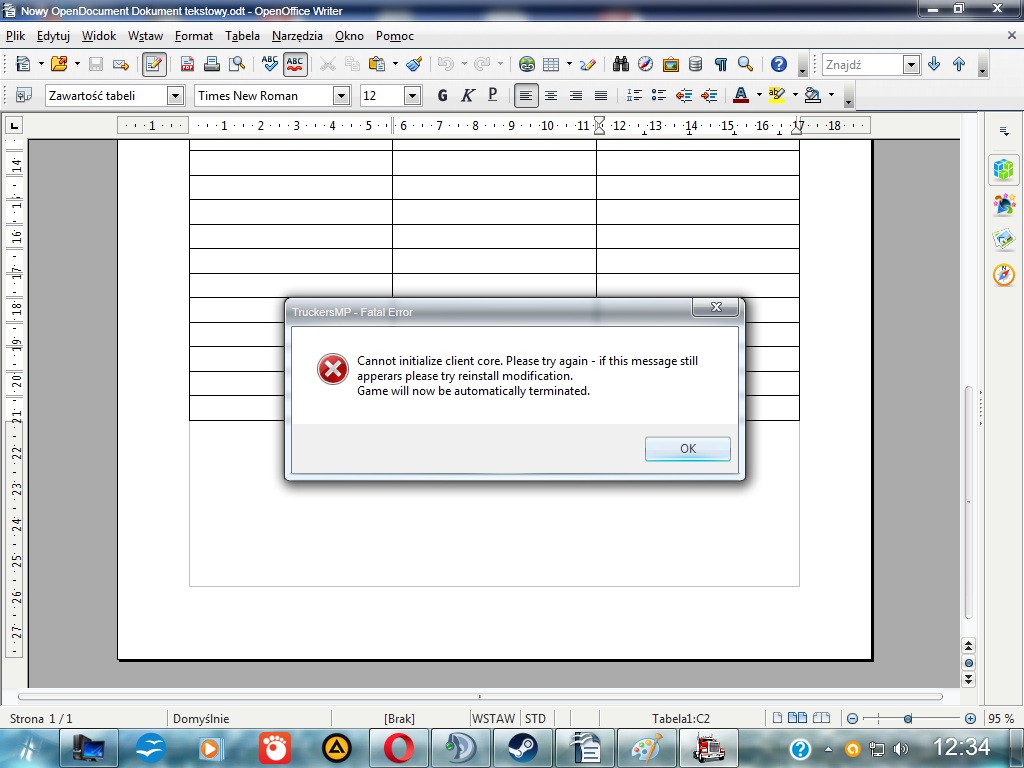Screen dimensions: 1024x768
Task: Click the Format Paintbrush icon
Action: (414, 63)
